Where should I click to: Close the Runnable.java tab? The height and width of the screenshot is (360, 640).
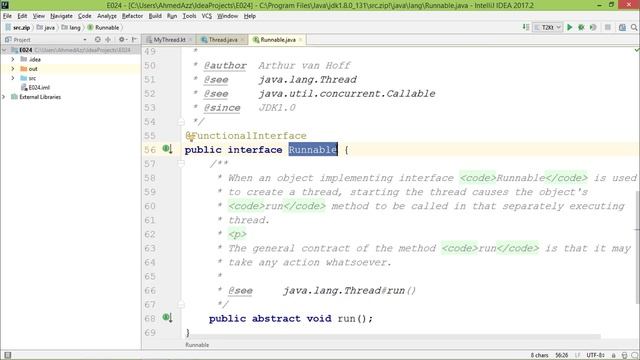300,40
